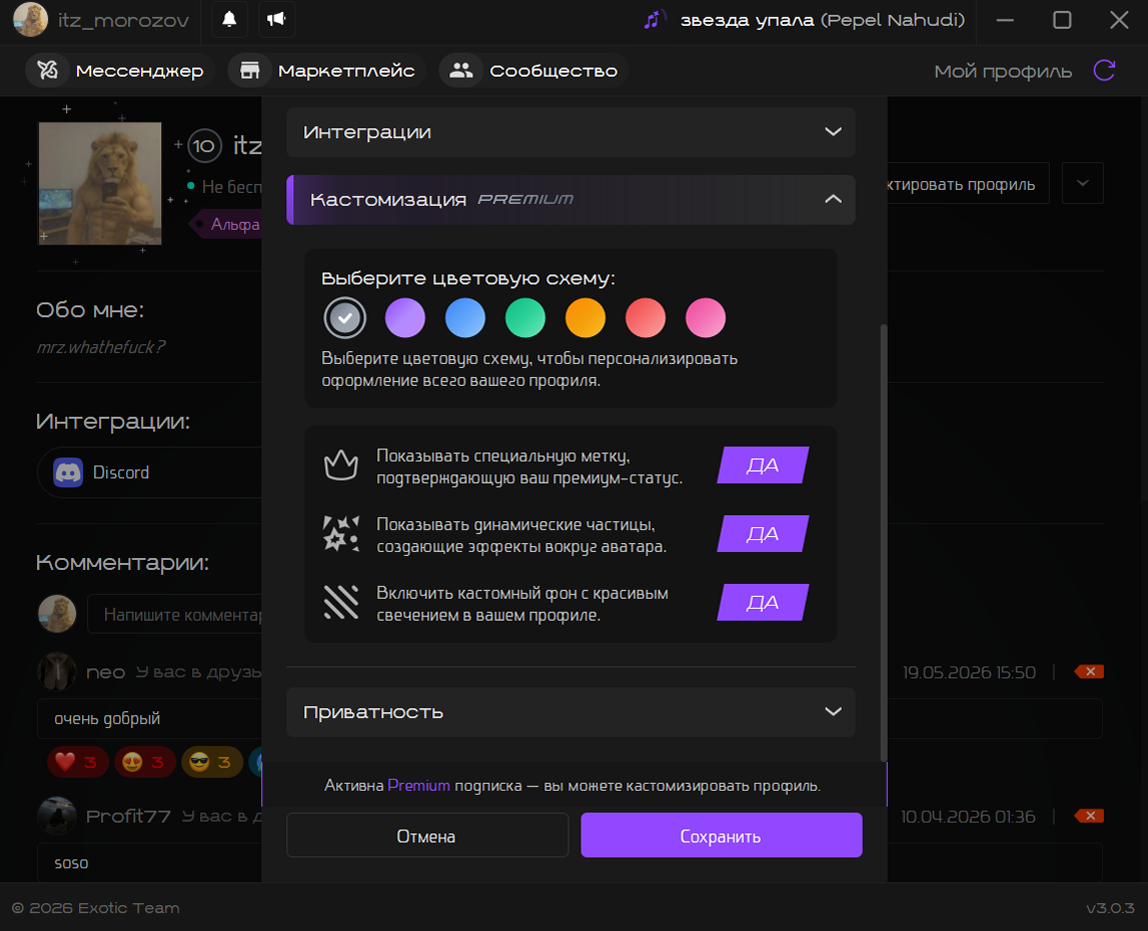Viewport: 1148px width, 931px height.
Task: Expand the Интеграции section
Action: (570, 132)
